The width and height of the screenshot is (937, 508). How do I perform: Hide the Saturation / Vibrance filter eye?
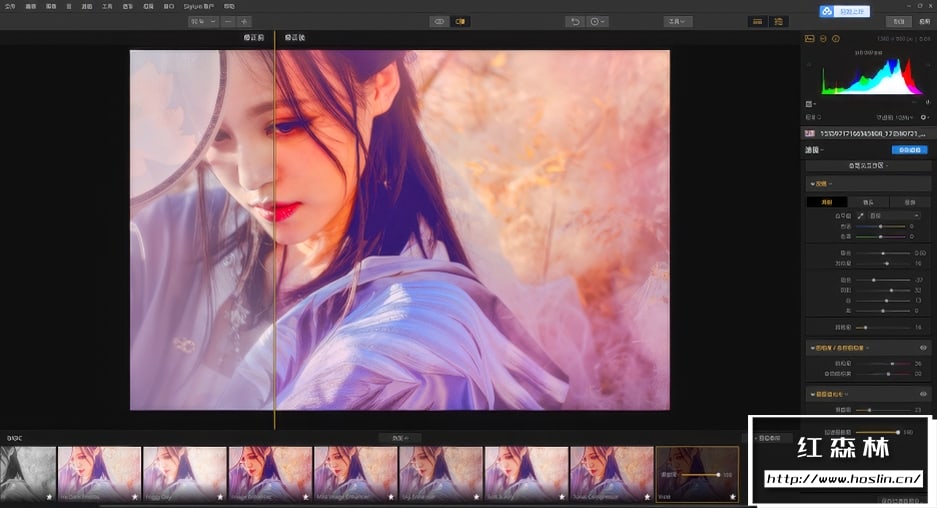923,347
